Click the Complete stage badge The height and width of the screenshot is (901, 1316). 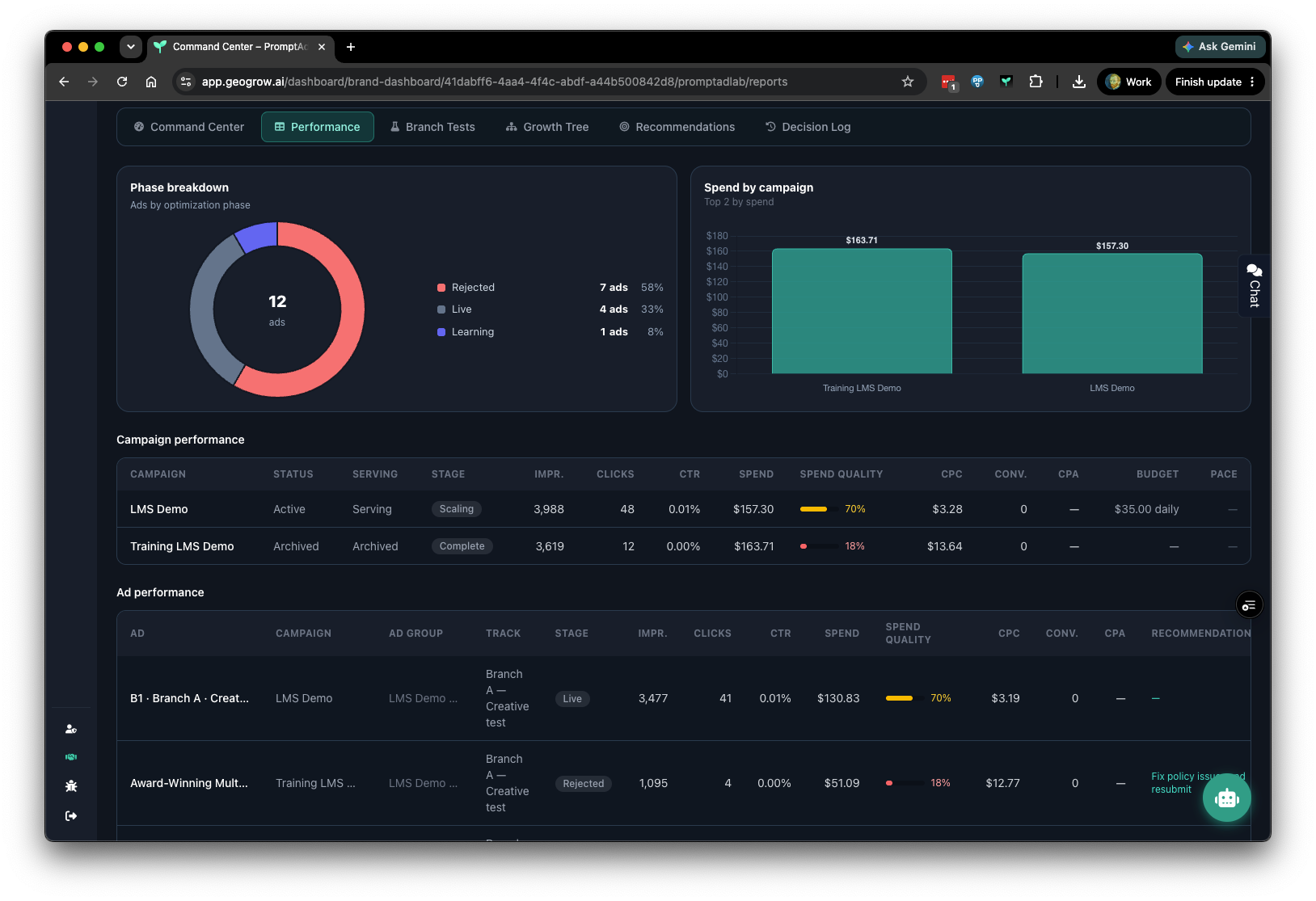click(x=462, y=546)
